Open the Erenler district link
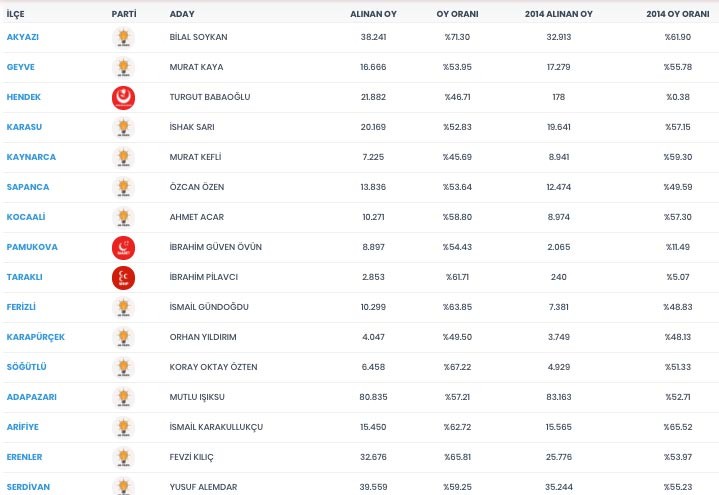The image size is (719, 495). (x=26, y=457)
